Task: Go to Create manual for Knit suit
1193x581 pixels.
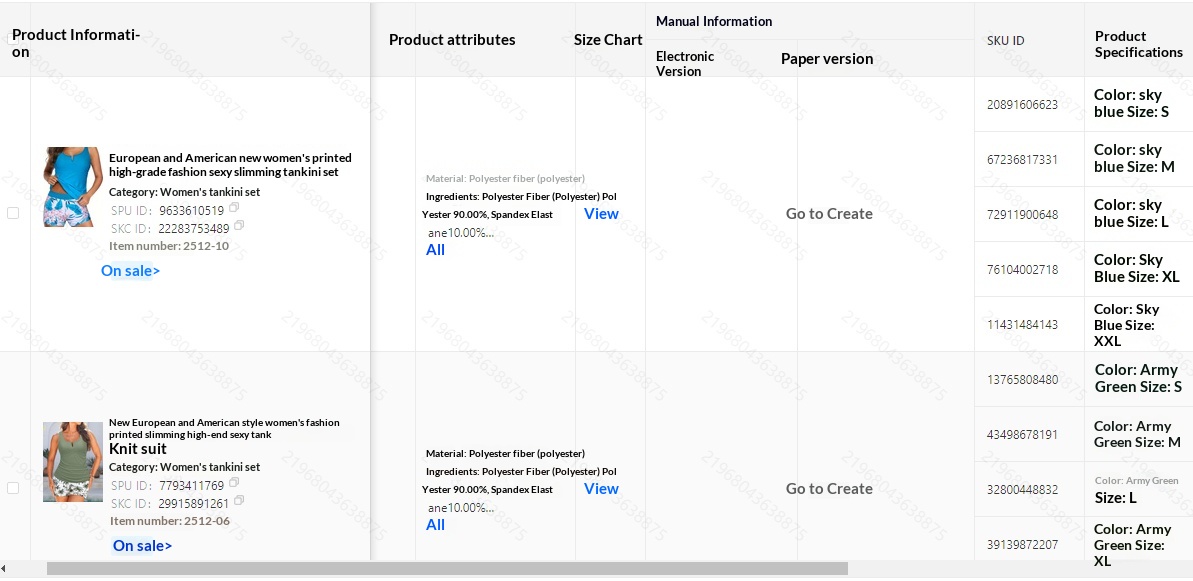Action: click(829, 489)
